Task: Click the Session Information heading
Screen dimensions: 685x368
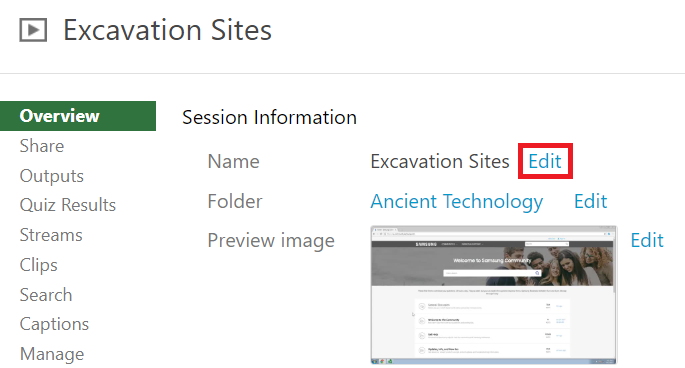Action: click(270, 118)
